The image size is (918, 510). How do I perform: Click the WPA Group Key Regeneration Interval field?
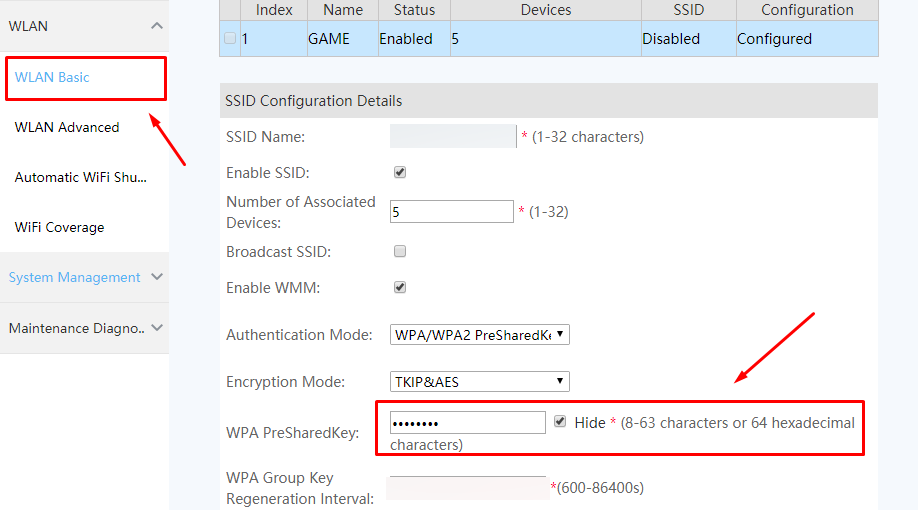point(468,488)
